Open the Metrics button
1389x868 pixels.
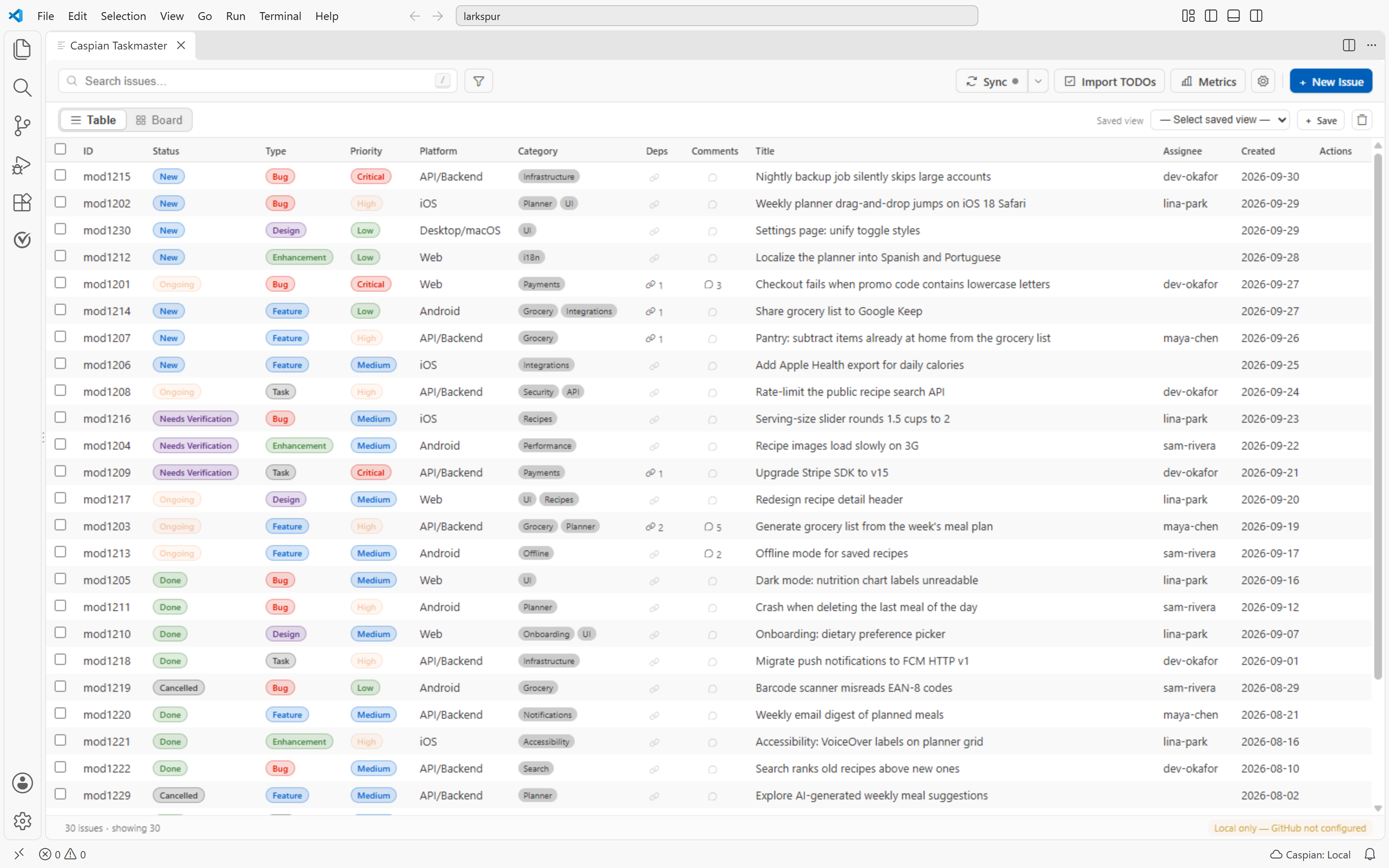(1208, 81)
